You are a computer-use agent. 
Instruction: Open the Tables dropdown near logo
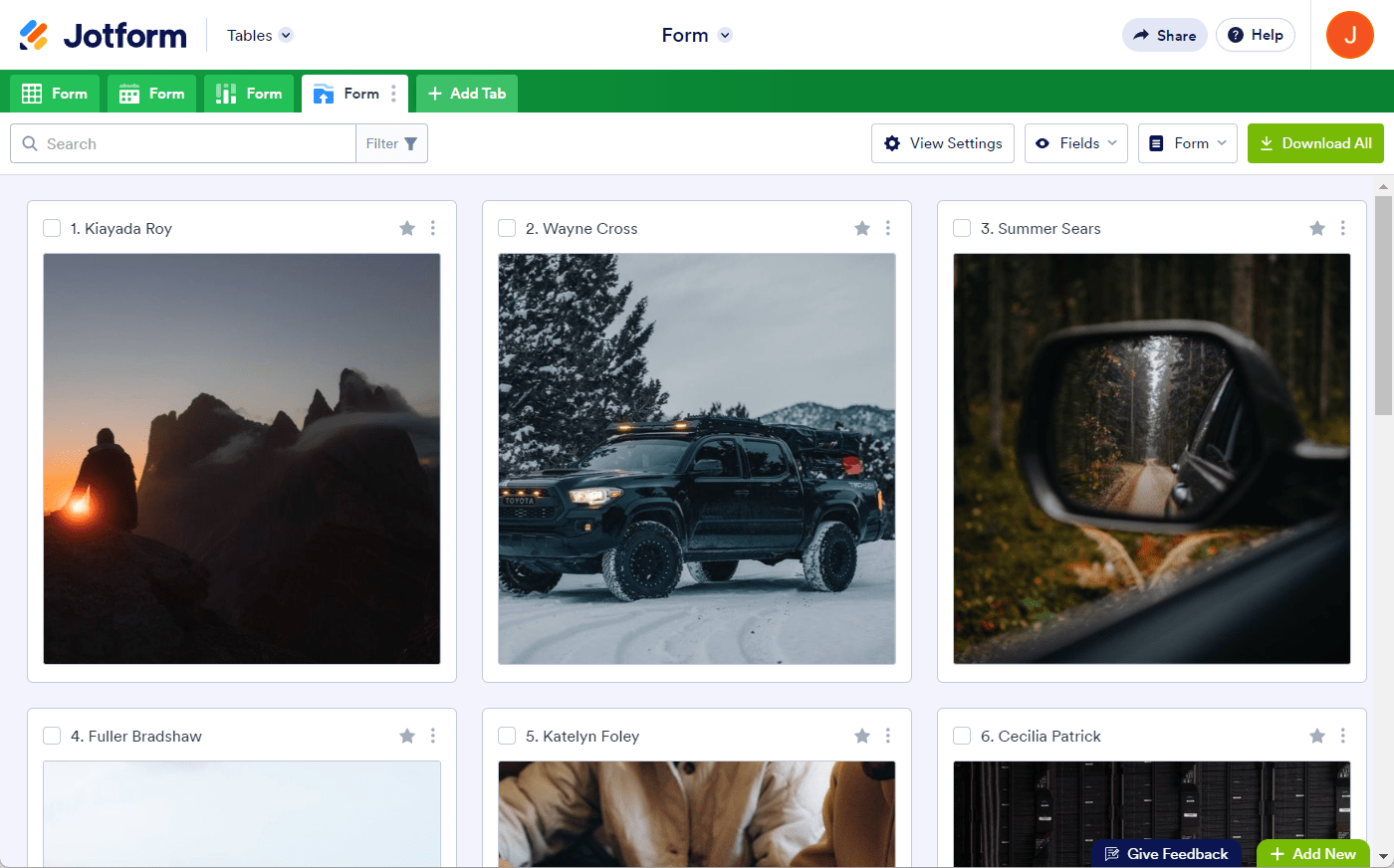coord(259,36)
